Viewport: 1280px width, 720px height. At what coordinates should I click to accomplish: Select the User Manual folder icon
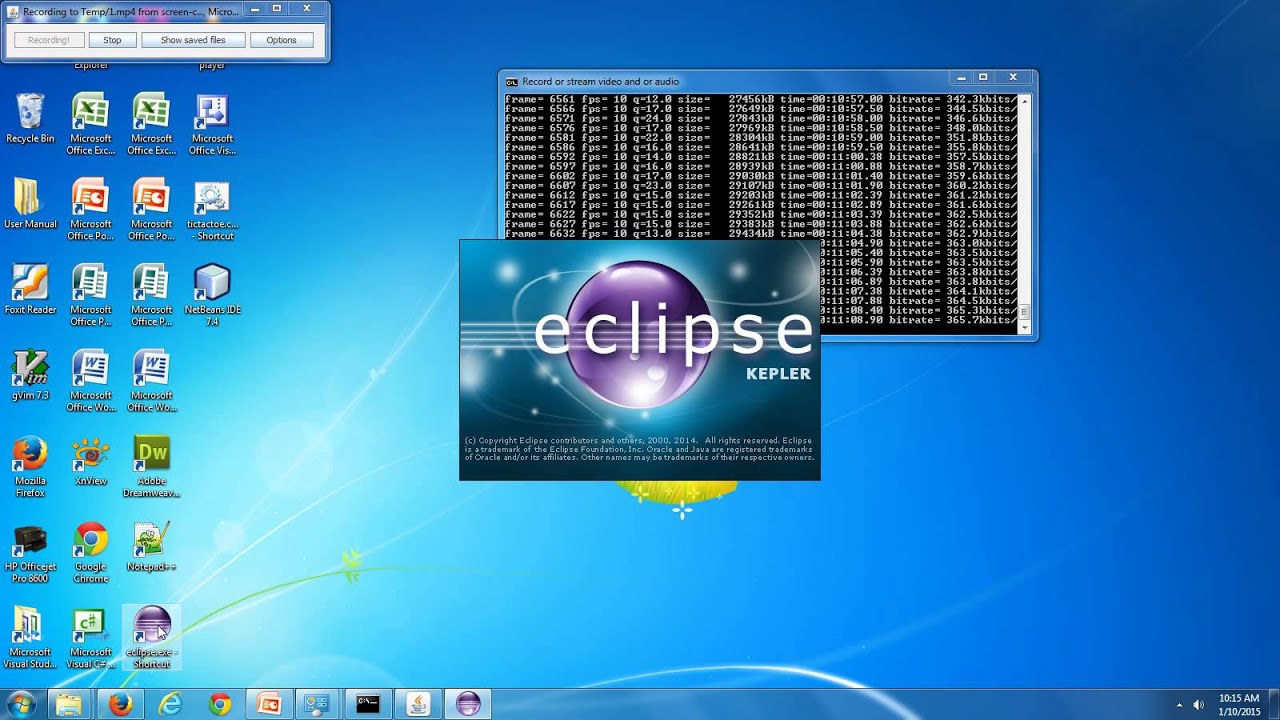pos(30,204)
